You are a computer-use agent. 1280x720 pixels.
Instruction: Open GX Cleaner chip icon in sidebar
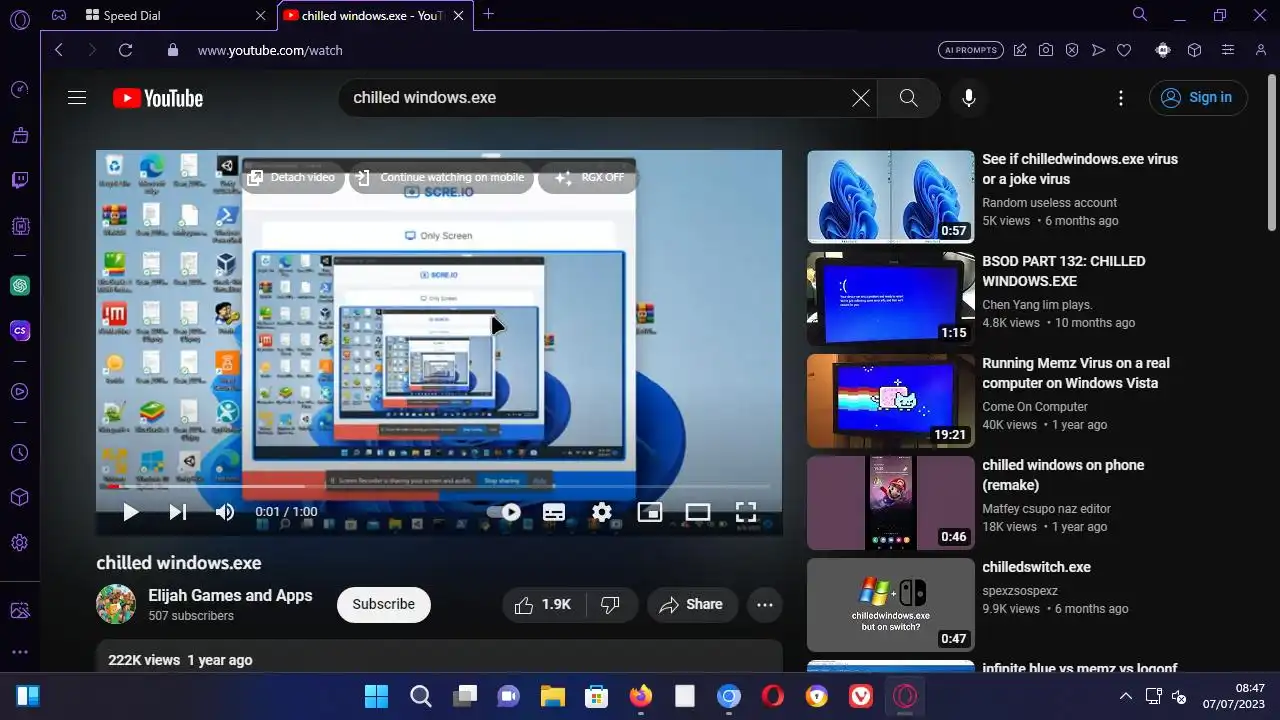pos(20,227)
